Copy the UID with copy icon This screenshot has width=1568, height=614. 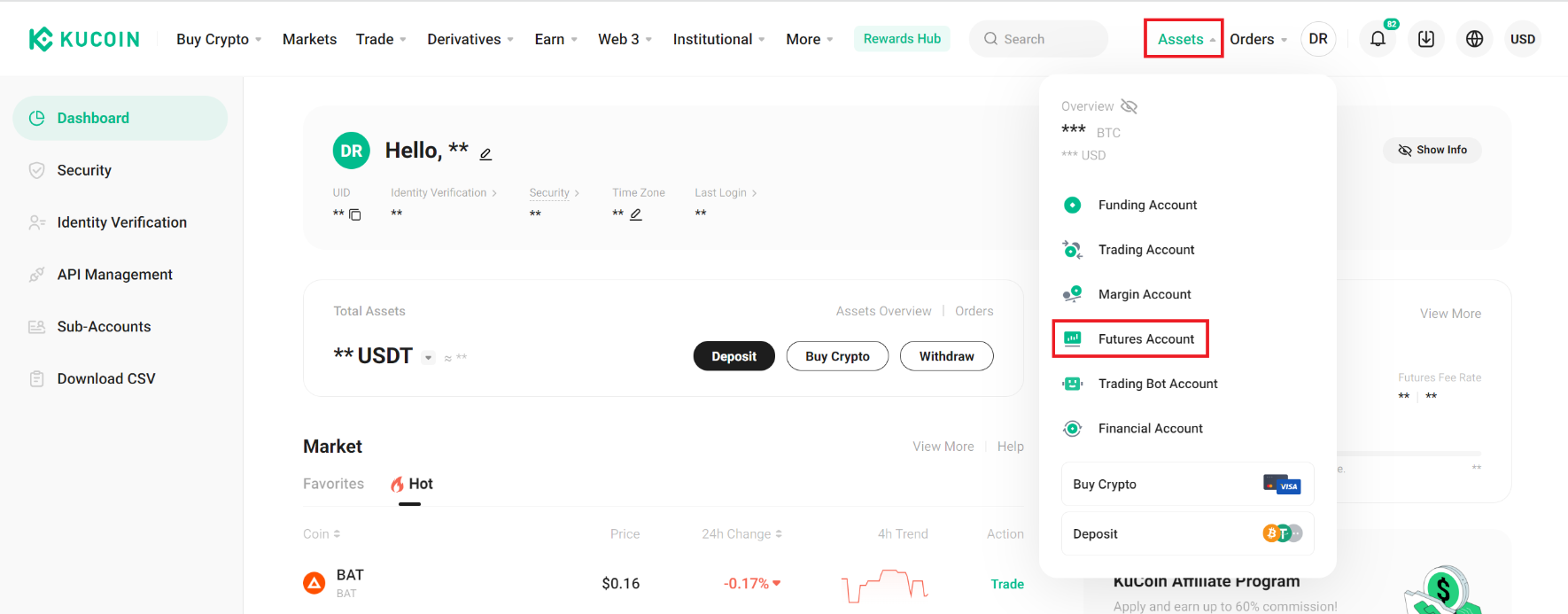coord(355,214)
